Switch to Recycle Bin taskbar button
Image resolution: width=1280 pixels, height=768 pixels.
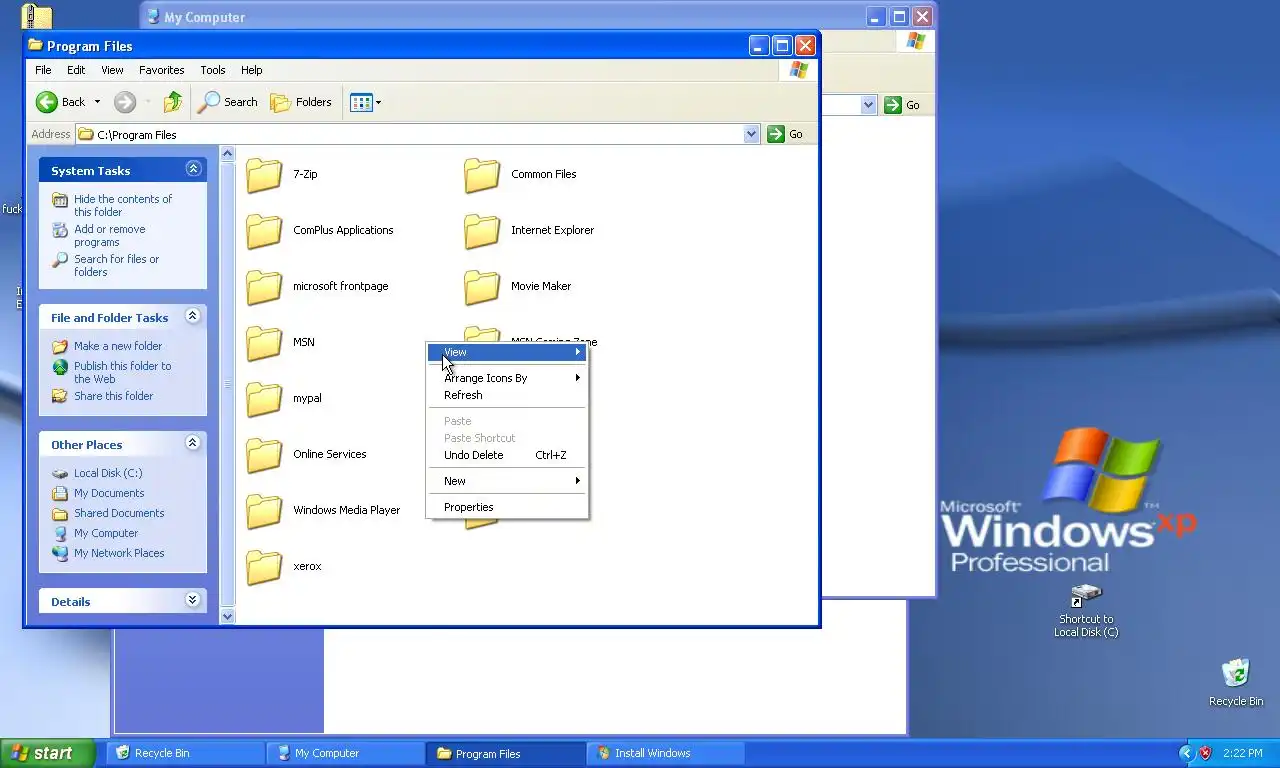pos(186,753)
